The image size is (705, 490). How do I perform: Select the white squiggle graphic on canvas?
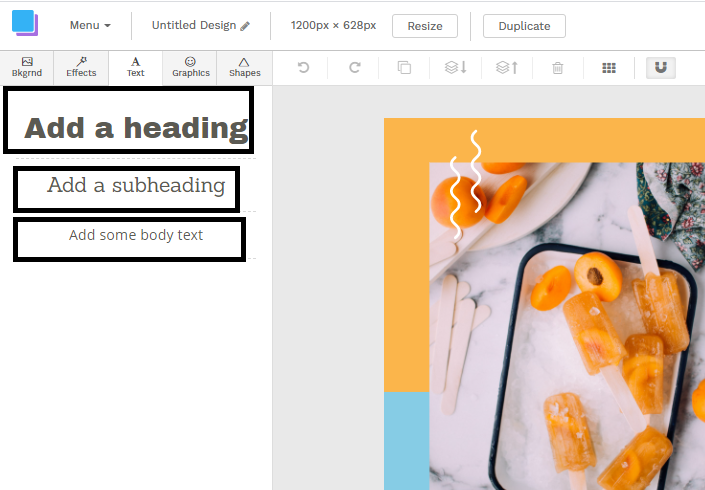pyautogui.click(x=466, y=184)
